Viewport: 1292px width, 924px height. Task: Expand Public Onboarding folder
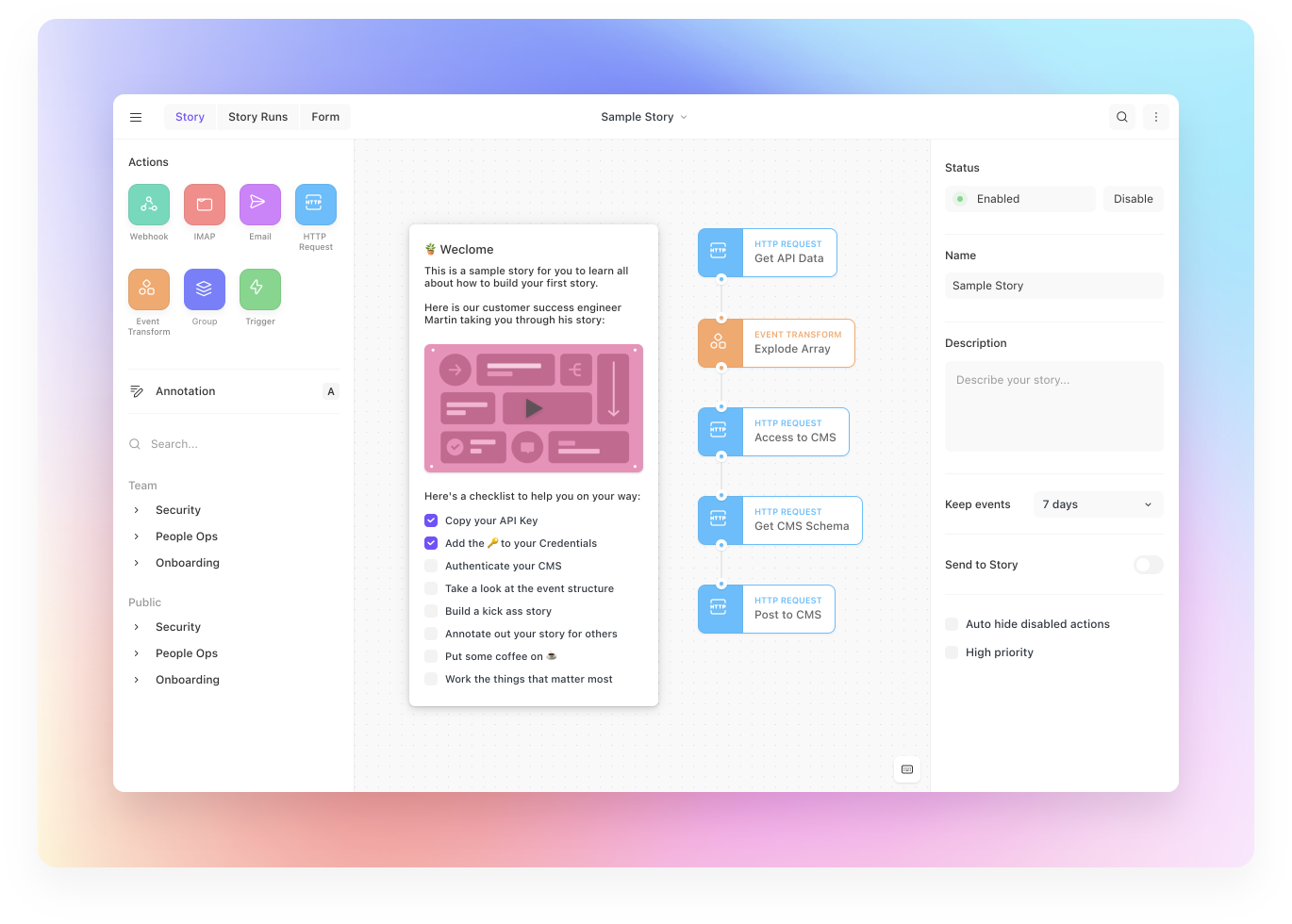point(137,680)
